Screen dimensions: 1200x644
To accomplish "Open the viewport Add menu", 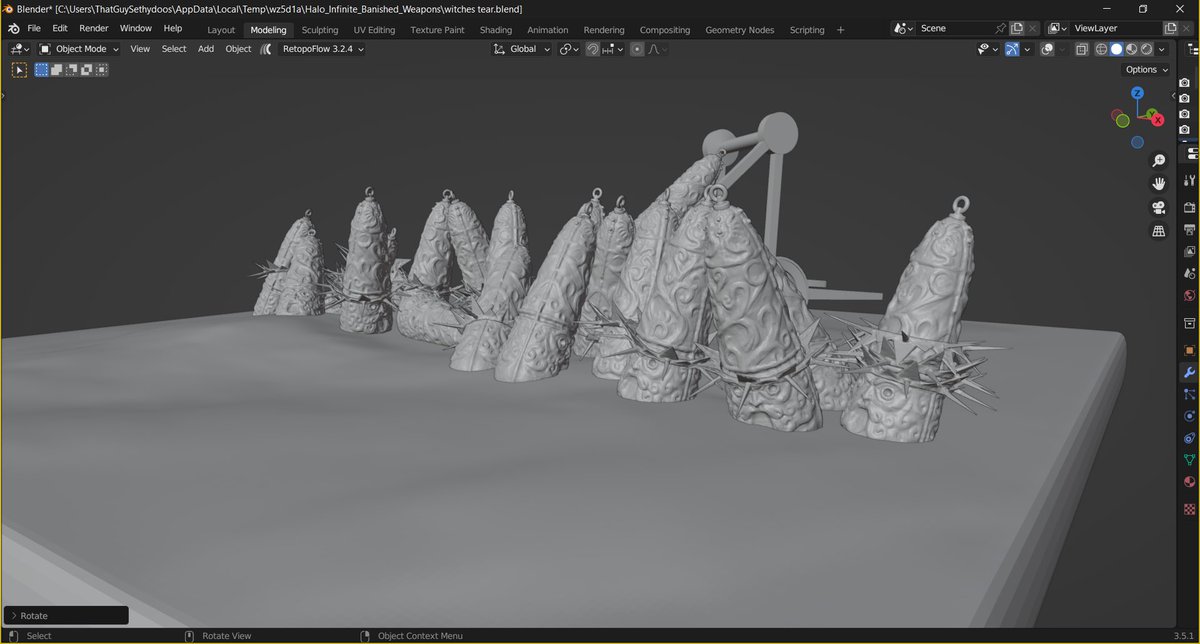I will (x=206, y=48).
